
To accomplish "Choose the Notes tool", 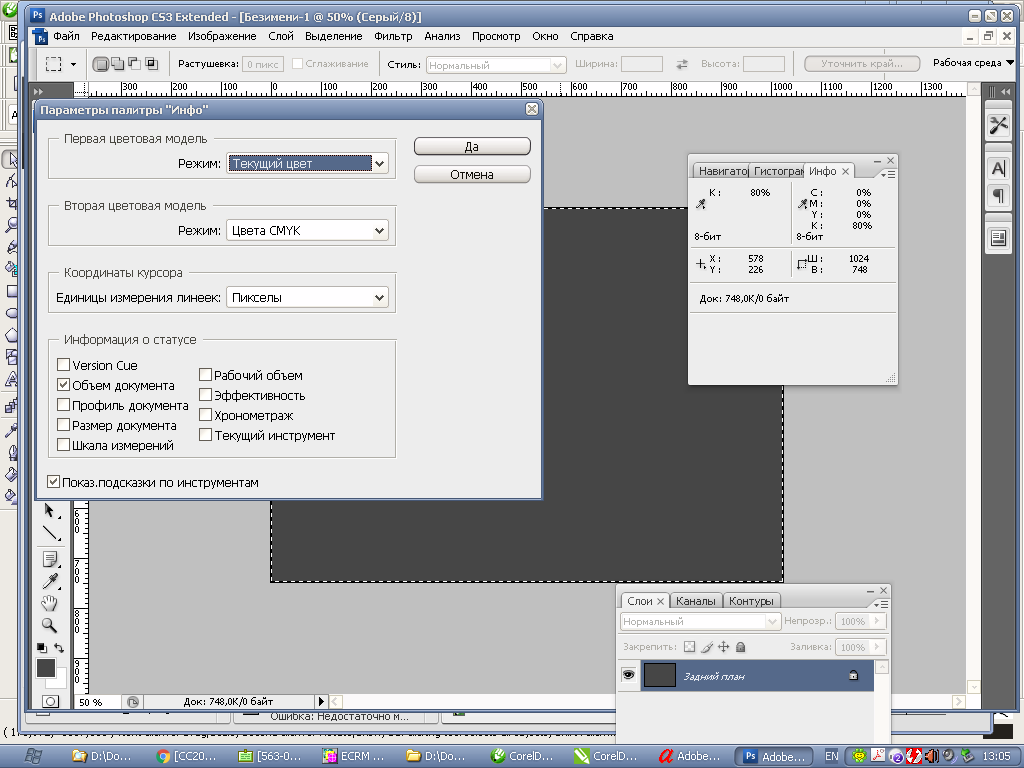I will click(x=49, y=558).
